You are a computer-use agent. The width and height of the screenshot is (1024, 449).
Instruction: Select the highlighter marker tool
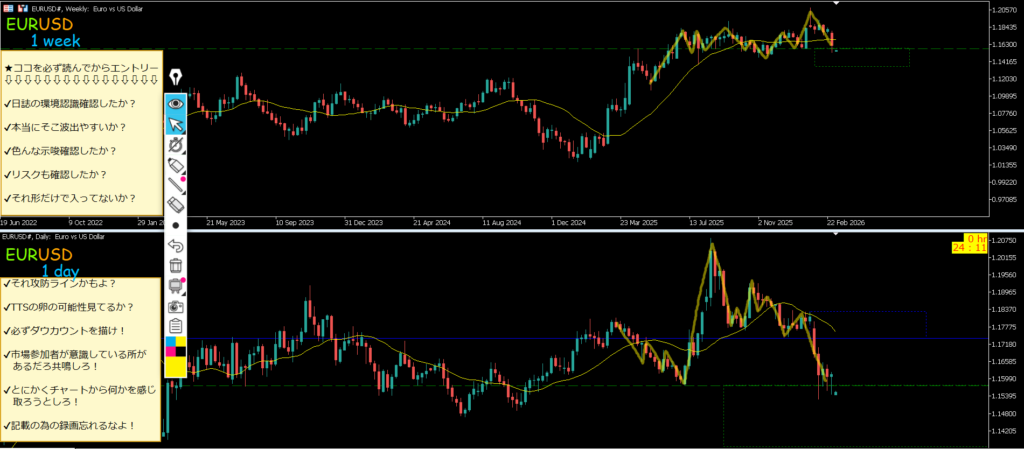tap(176, 164)
